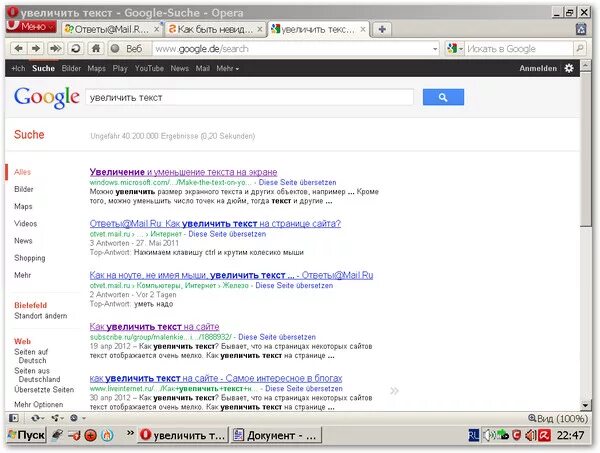This screenshot has width=600, height=453.
Task: Open the Пуск start button
Action: pos(27,435)
